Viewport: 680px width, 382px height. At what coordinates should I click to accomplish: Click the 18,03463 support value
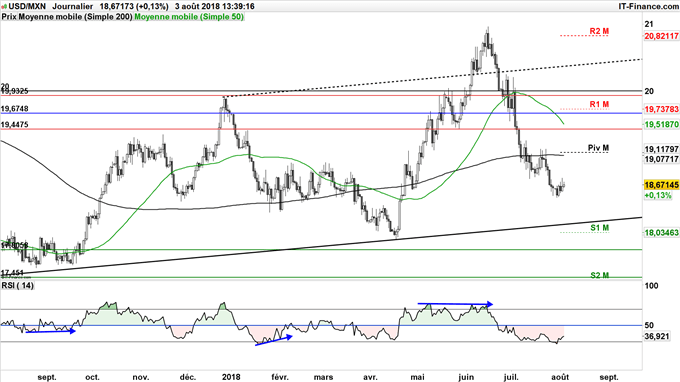661,233
